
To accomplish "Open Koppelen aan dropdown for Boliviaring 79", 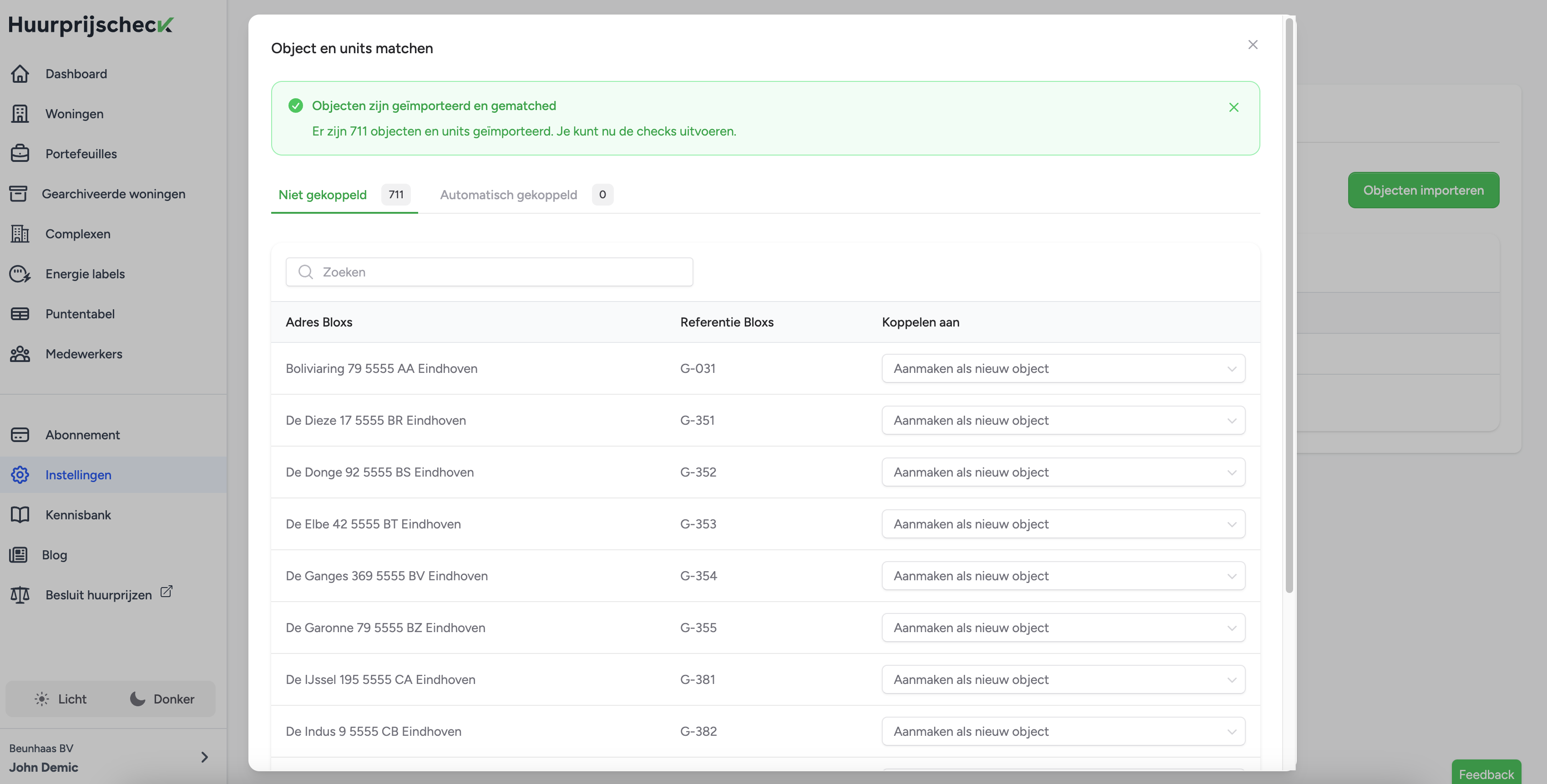I will click(x=1063, y=369).
